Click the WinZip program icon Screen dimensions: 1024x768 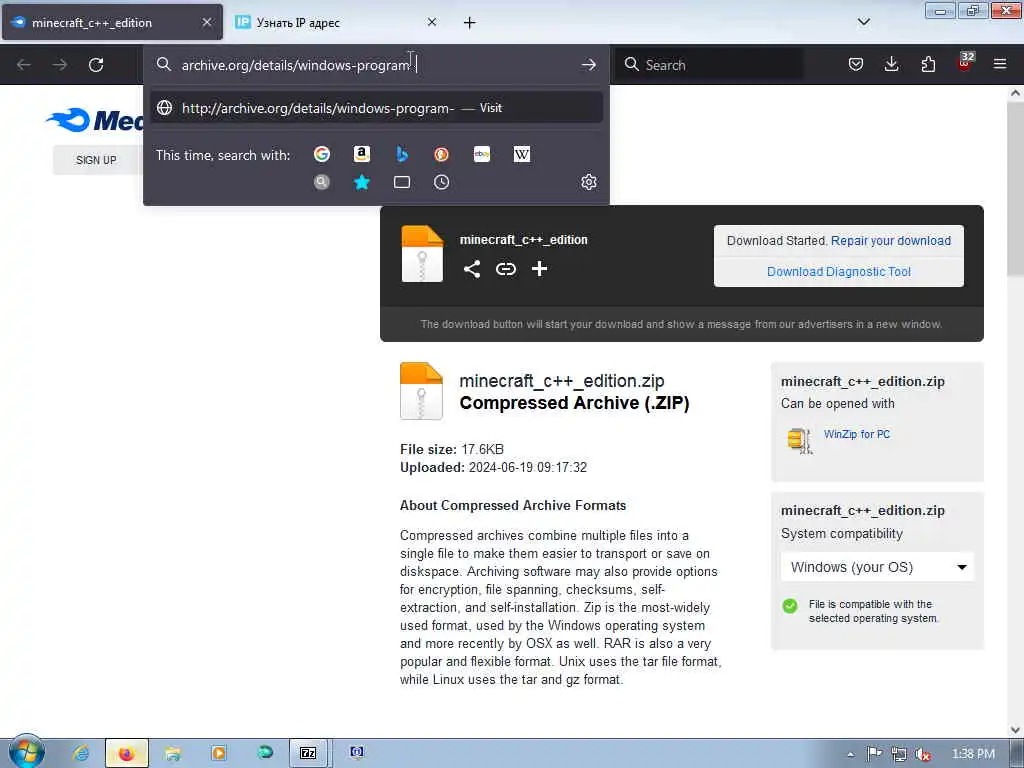(x=799, y=441)
